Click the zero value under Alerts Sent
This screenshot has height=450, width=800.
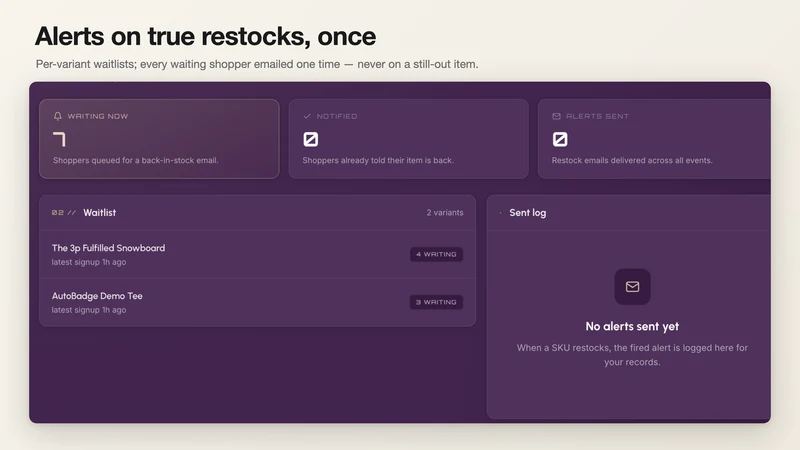click(560, 139)
